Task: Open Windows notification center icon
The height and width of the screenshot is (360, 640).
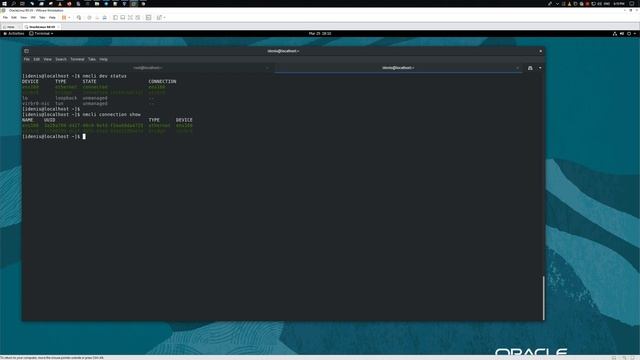Action: (631, 4)
